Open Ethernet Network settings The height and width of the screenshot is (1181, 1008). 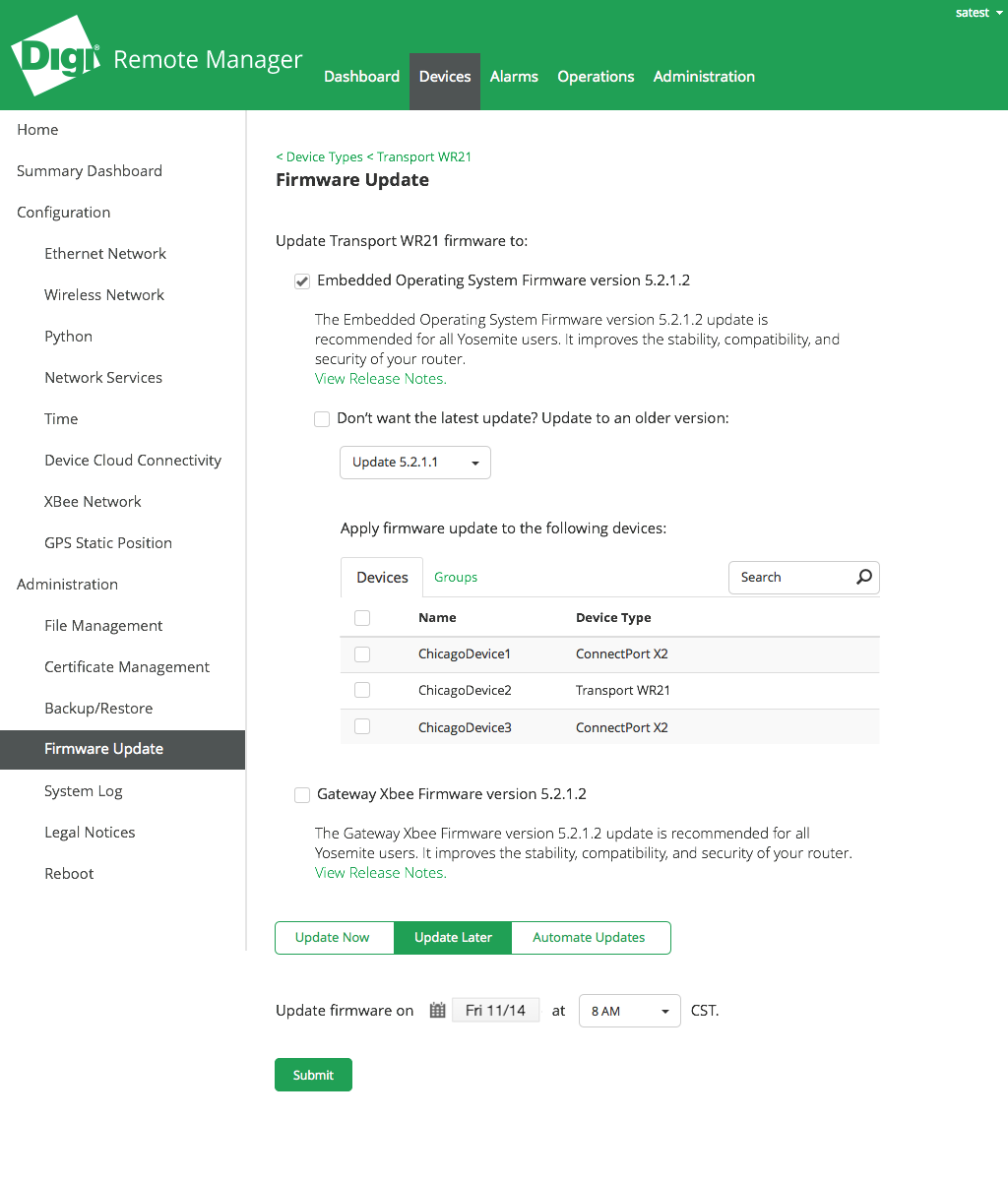[x=105, y=254]
